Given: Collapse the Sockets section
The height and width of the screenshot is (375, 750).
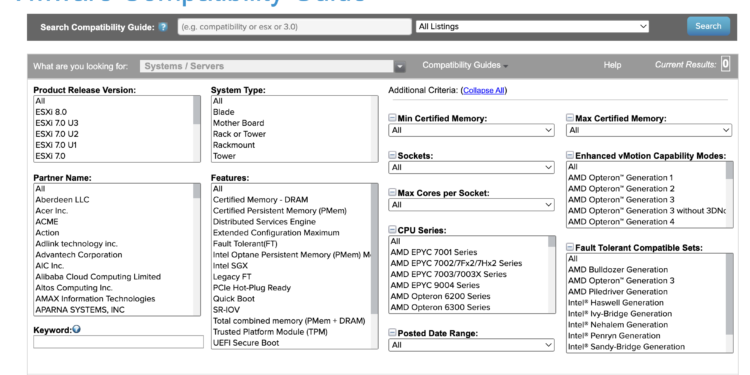Looking at the screenshot, I should (392, 155).
